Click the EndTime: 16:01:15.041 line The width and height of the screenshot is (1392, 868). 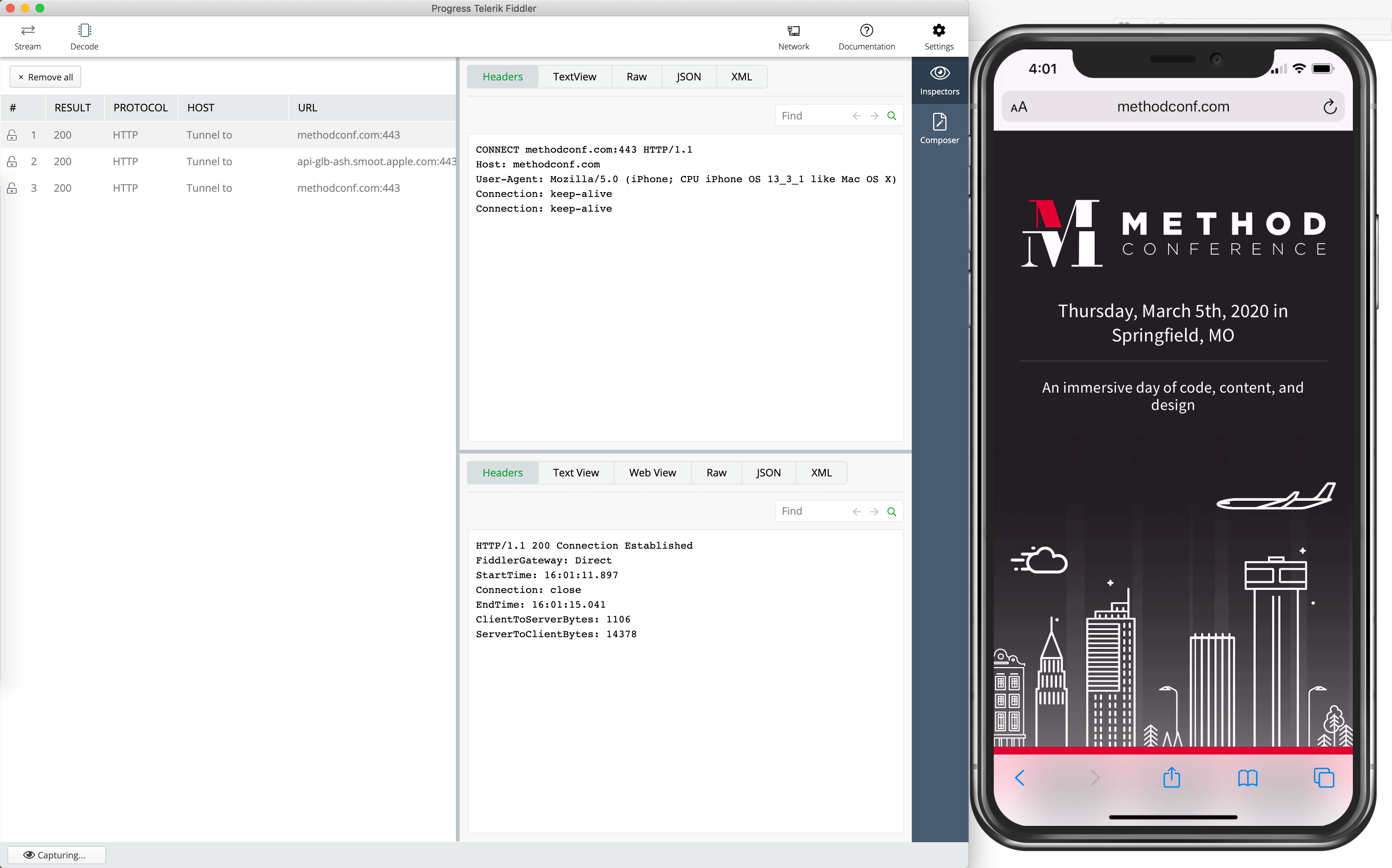pyautogui.click(x=540, y=604)
